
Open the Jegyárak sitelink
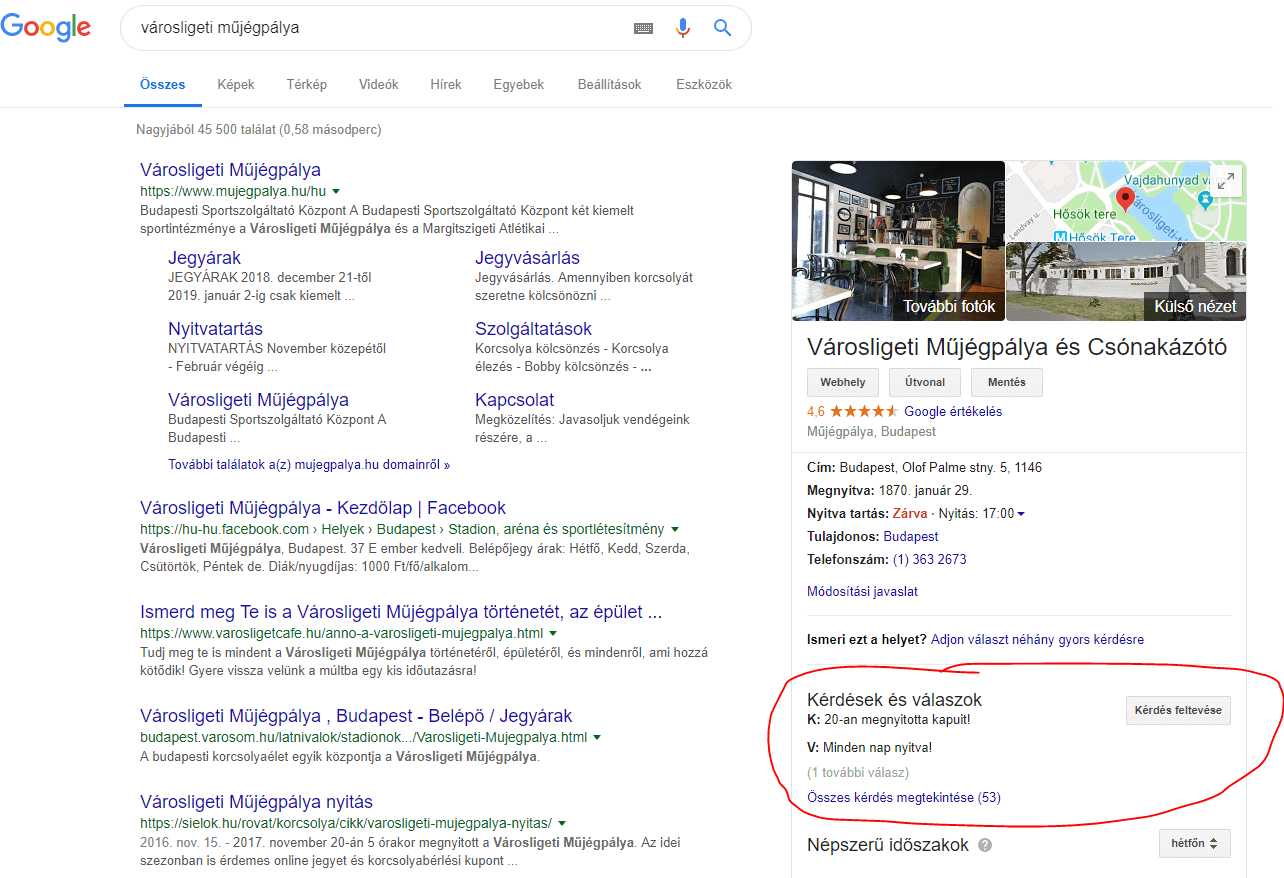[x=205, y=258]
